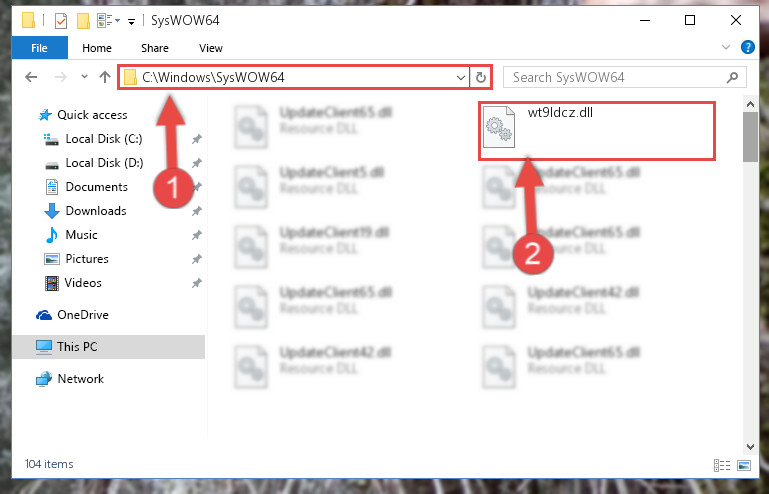The image size is (769, 494).
Task: Select the wt9ldcz.dll file
Action: 596,130
